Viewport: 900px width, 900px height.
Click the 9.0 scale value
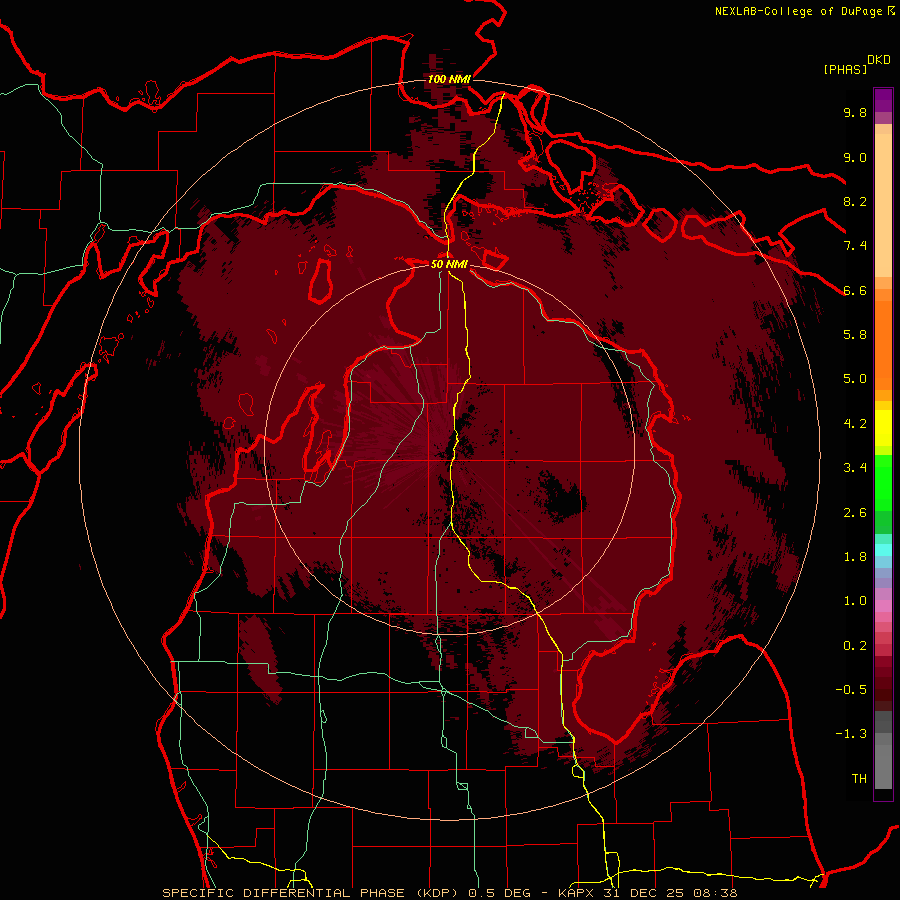pos(855,157)
